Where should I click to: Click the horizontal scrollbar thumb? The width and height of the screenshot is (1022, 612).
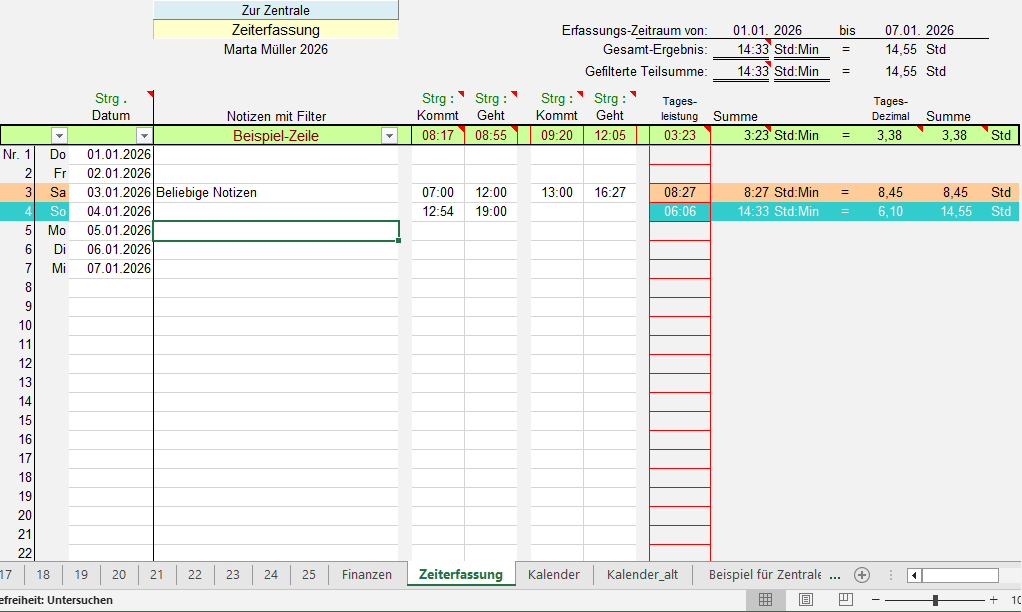tap(960, 575)
